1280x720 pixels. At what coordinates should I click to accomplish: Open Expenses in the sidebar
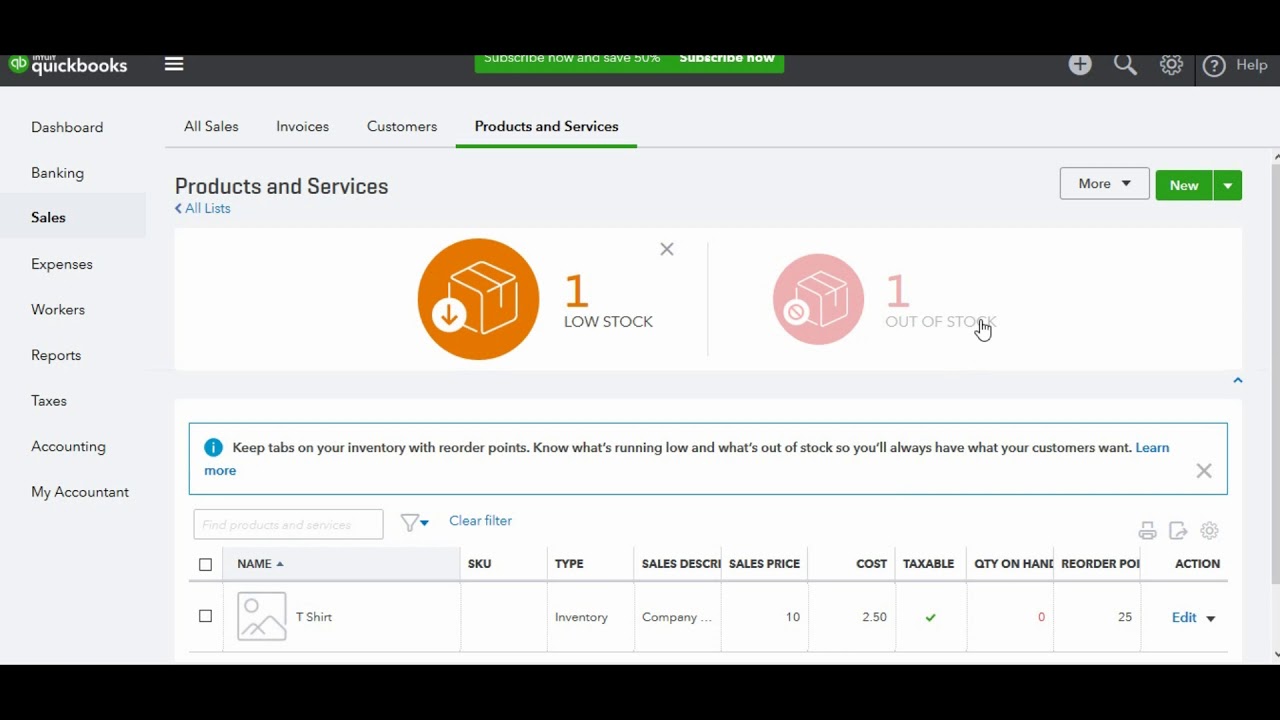point(62,264)
